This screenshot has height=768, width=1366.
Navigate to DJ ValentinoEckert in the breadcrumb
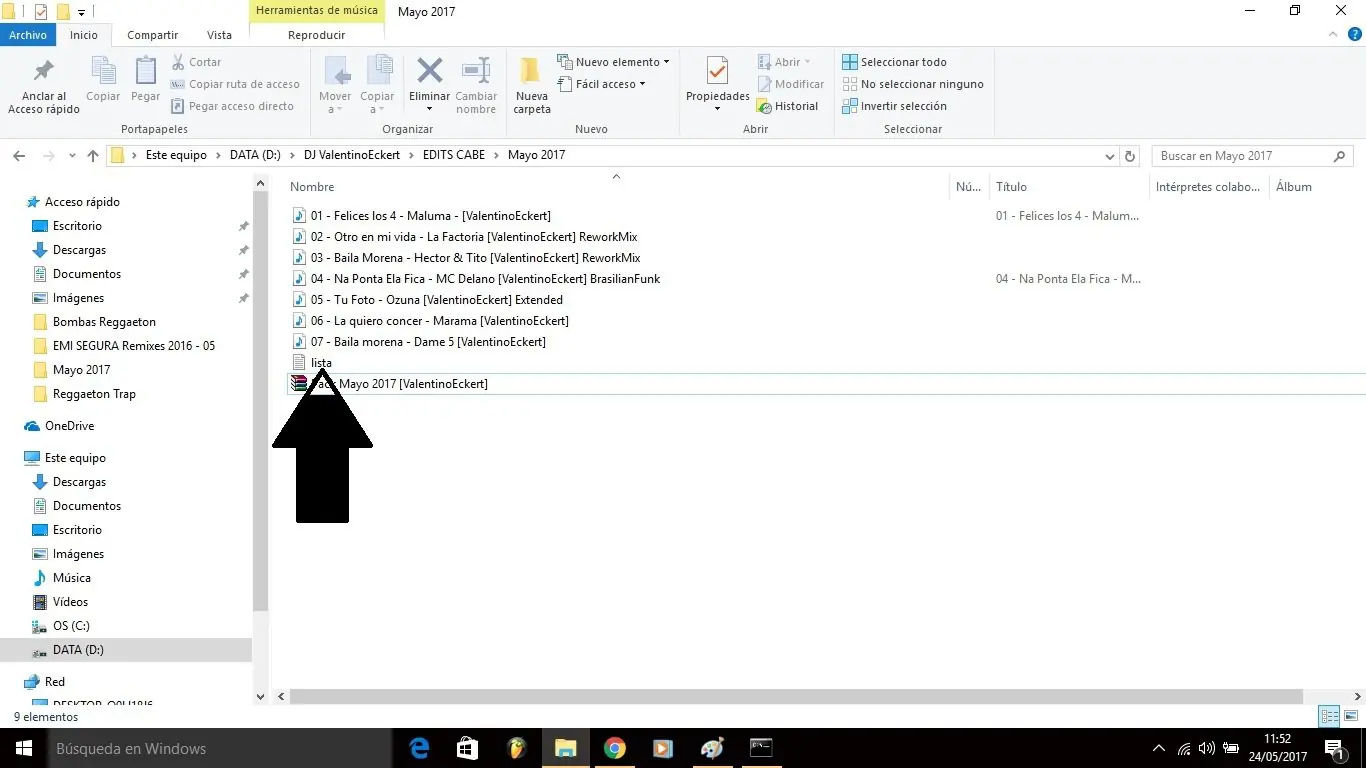pos(352,155)
